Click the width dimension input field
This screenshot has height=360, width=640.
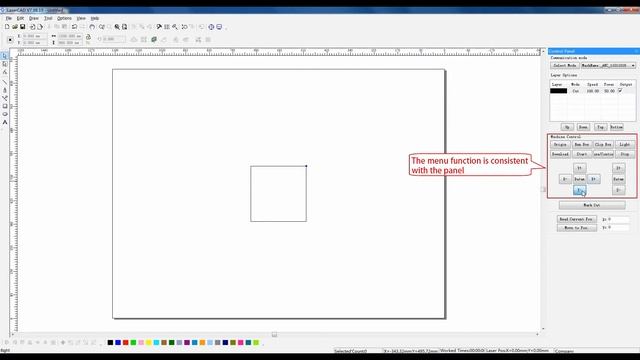coord(70,36)
